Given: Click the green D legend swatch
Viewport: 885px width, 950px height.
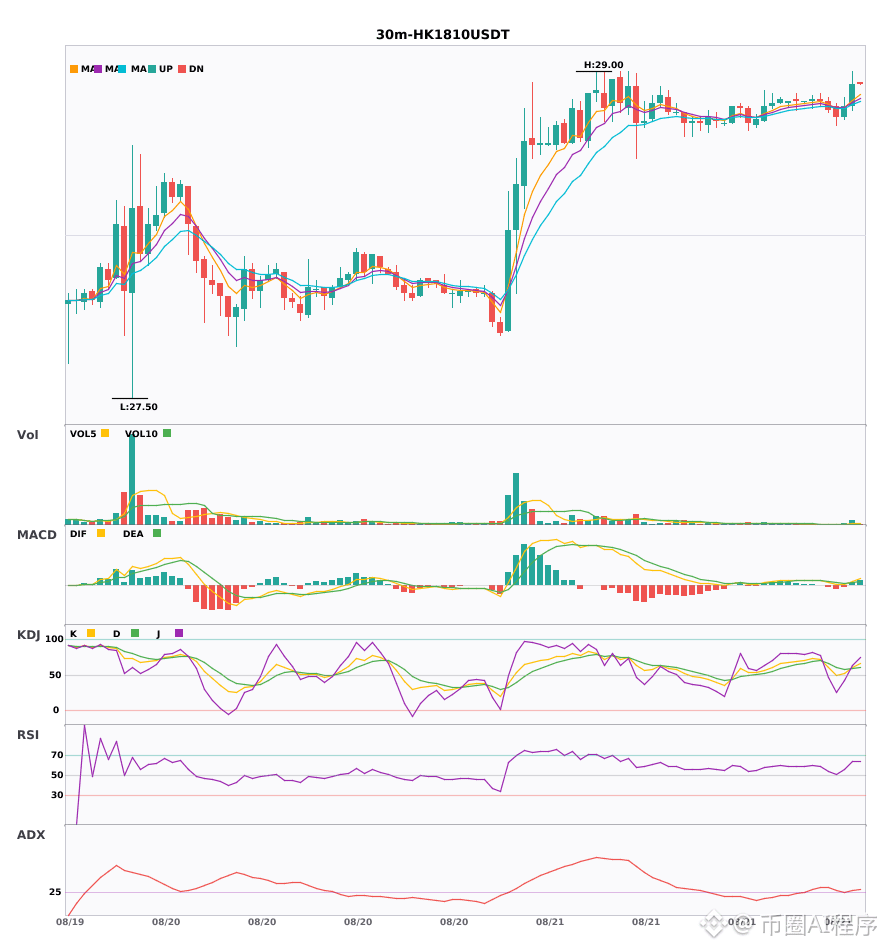Looking at the screenshot, I should pyautogui.click(x=135, y=633).
